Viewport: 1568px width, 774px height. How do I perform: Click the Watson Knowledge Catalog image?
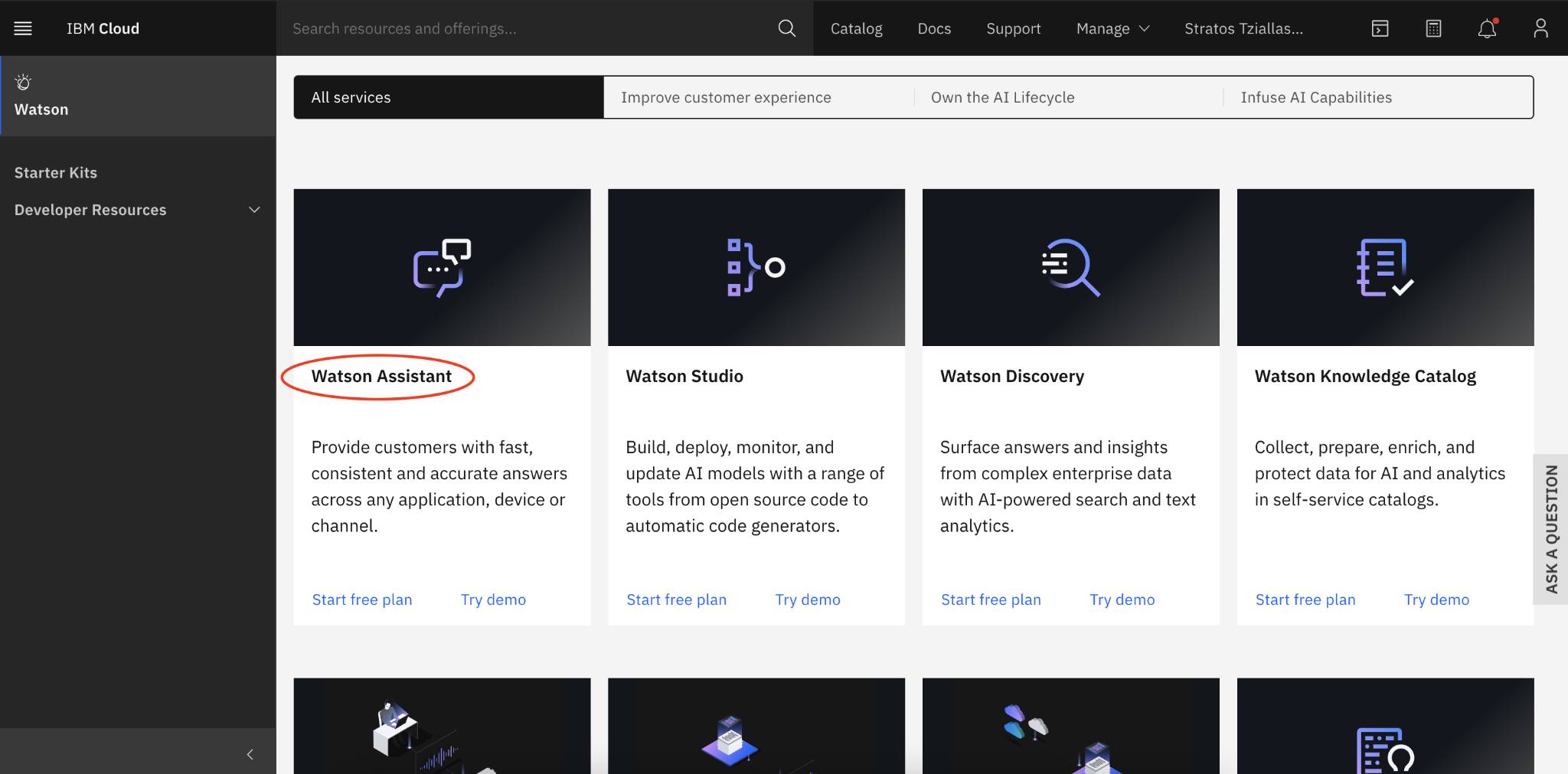click(1385, 267)
